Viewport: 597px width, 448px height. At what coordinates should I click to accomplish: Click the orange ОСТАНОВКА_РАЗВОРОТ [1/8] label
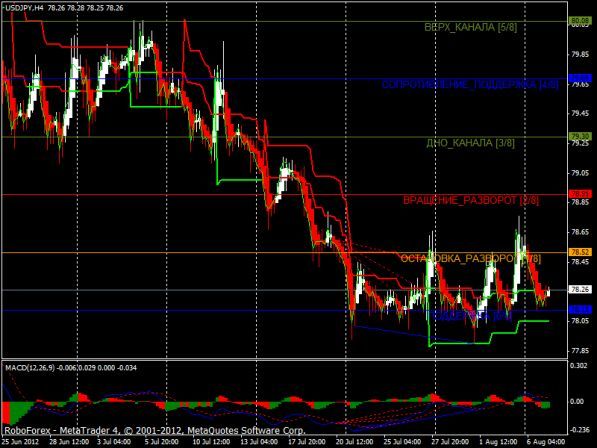coord(471,259)
